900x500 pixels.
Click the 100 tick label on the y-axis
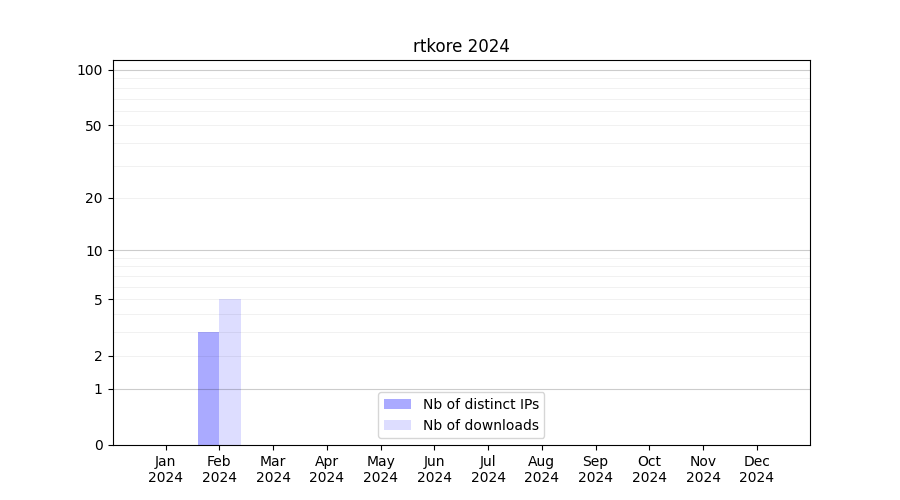click(90, 70)
